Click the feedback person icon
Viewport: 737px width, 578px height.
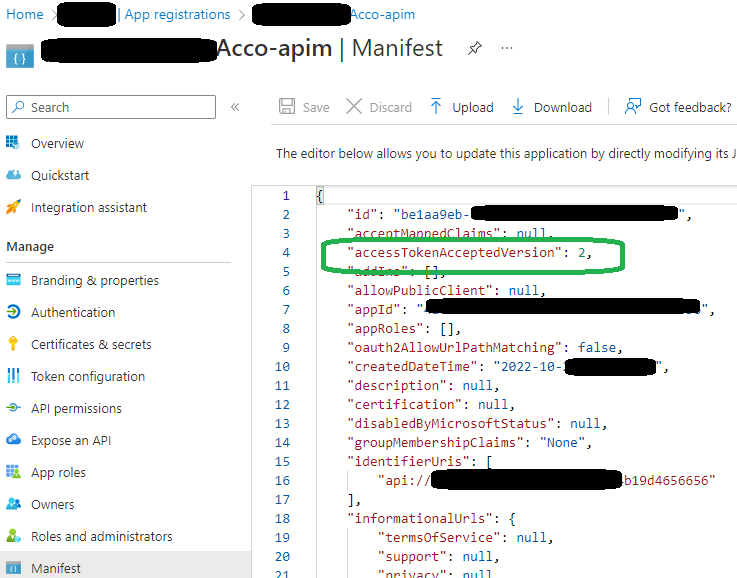[x=633, y=106]
